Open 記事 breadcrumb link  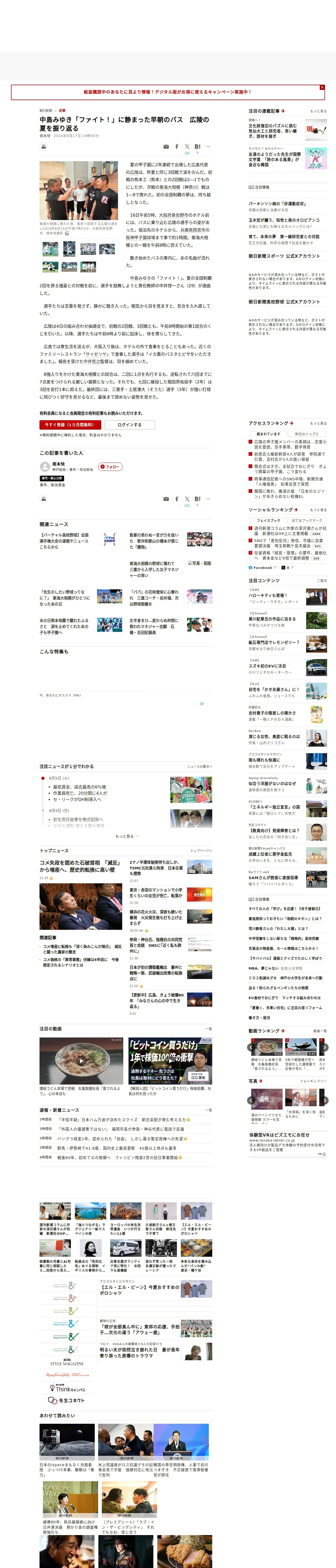[x=62, y=111]
